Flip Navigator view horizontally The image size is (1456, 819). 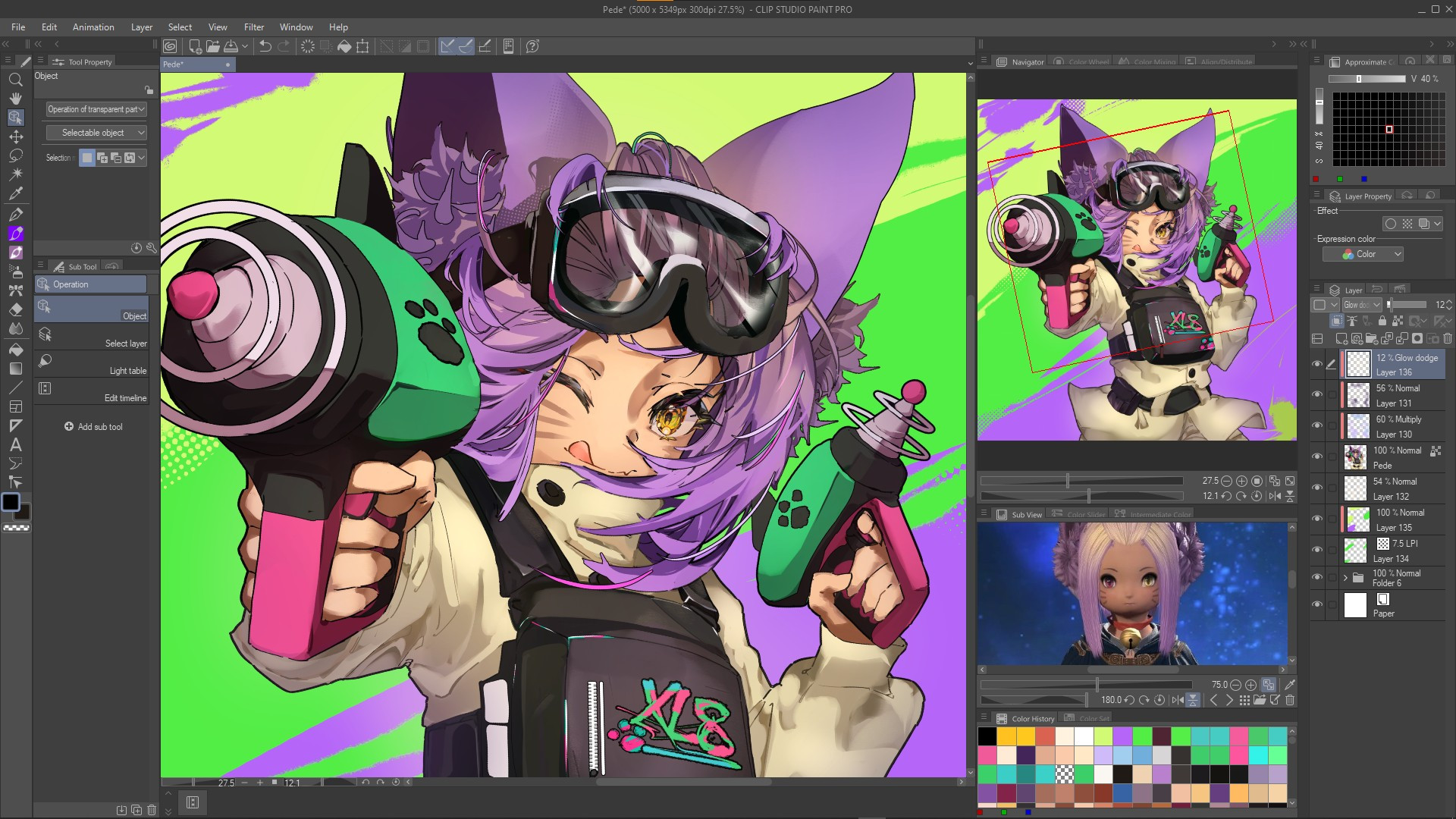[x=1275, y=496]
